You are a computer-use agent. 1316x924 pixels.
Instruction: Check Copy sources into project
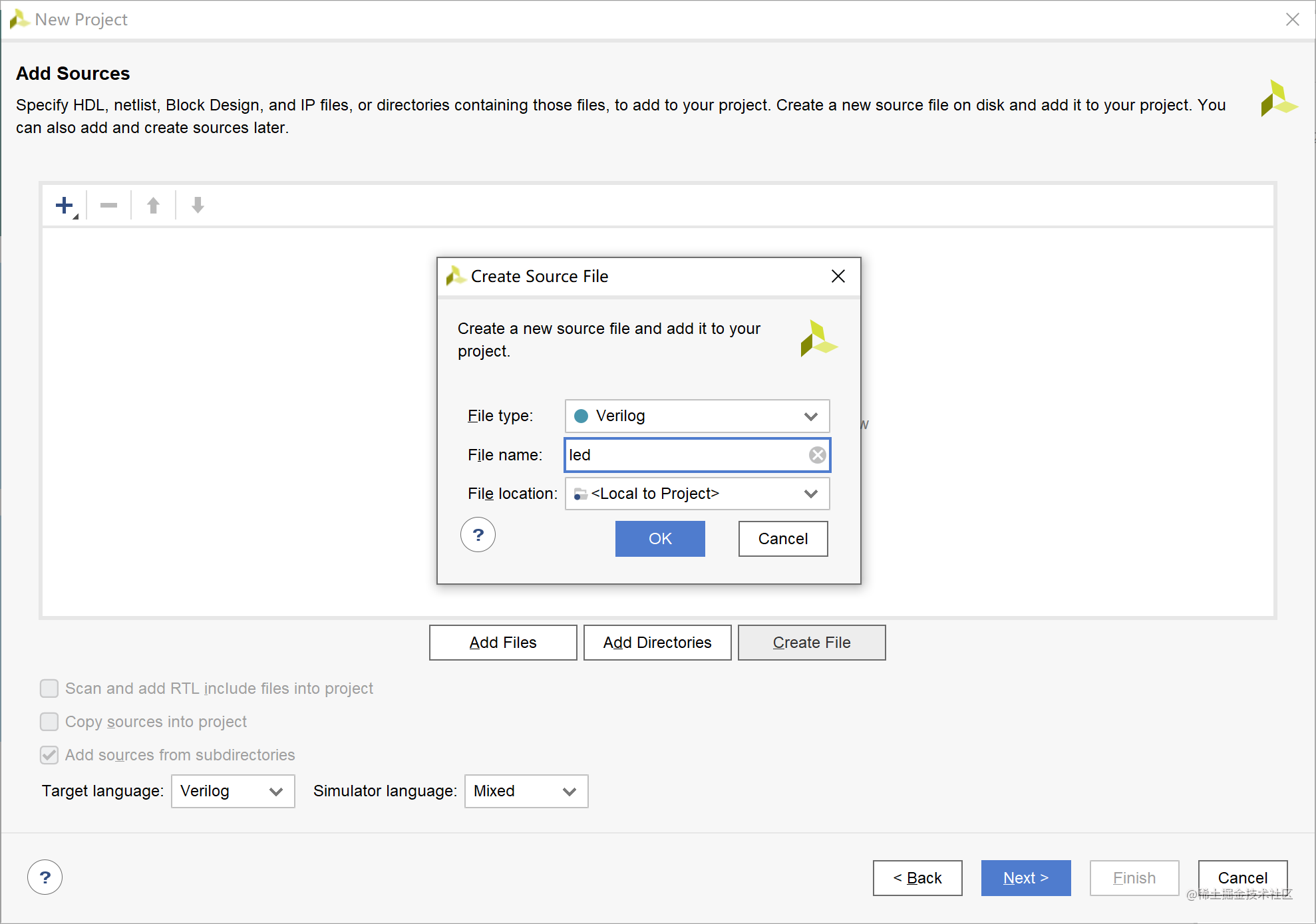(x=49, y=722)
